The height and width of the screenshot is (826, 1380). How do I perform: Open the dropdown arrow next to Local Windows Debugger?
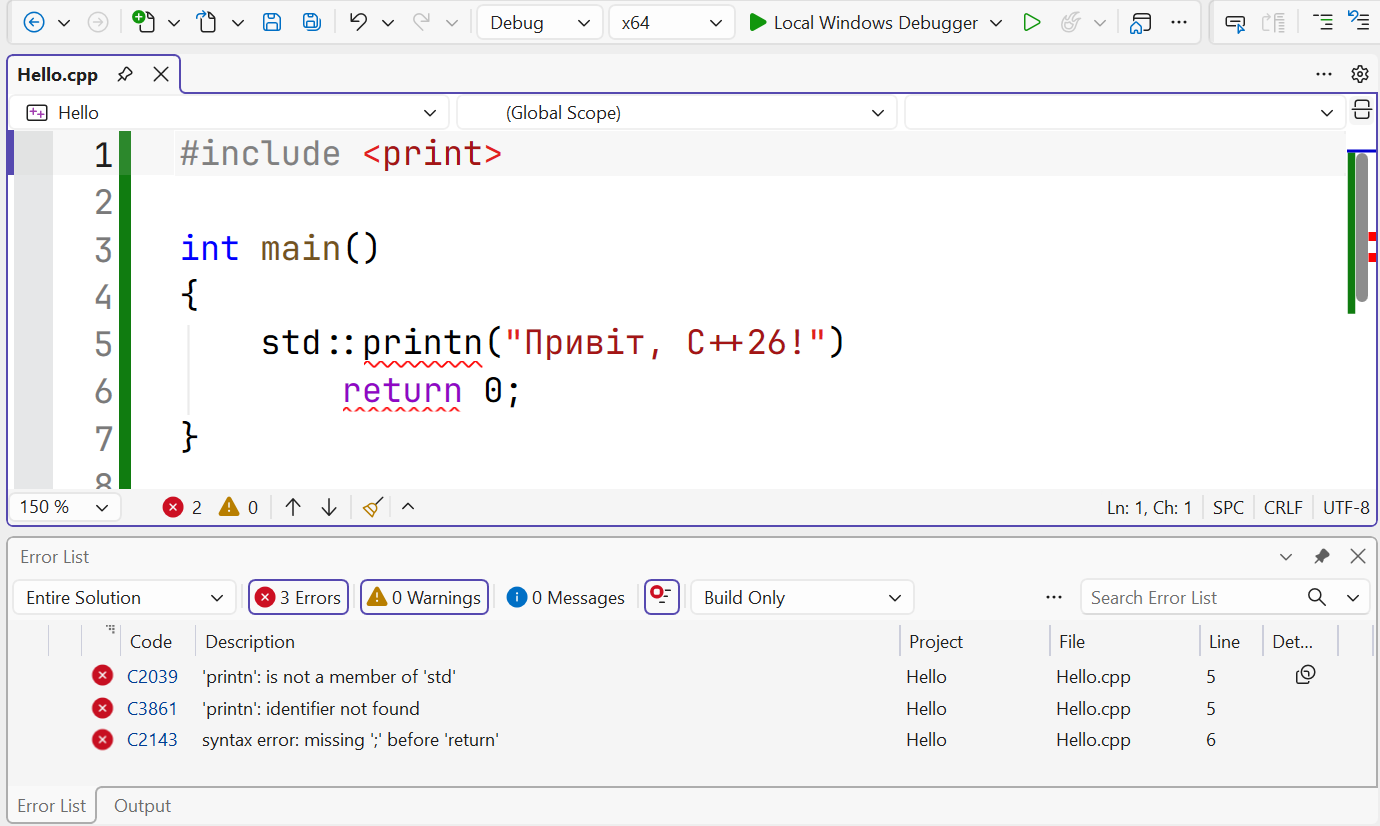(x=995, y=23)
